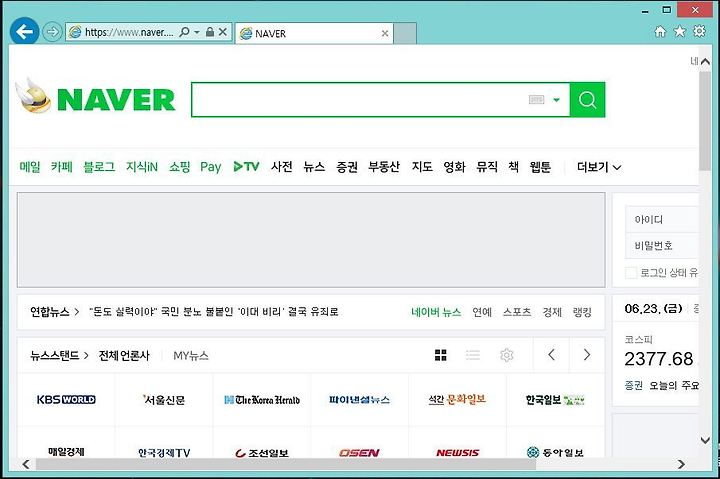This screenshot has width=720, height=479.
Task: Expand the search autocomplete dropdown arrow
Action: 557,100
